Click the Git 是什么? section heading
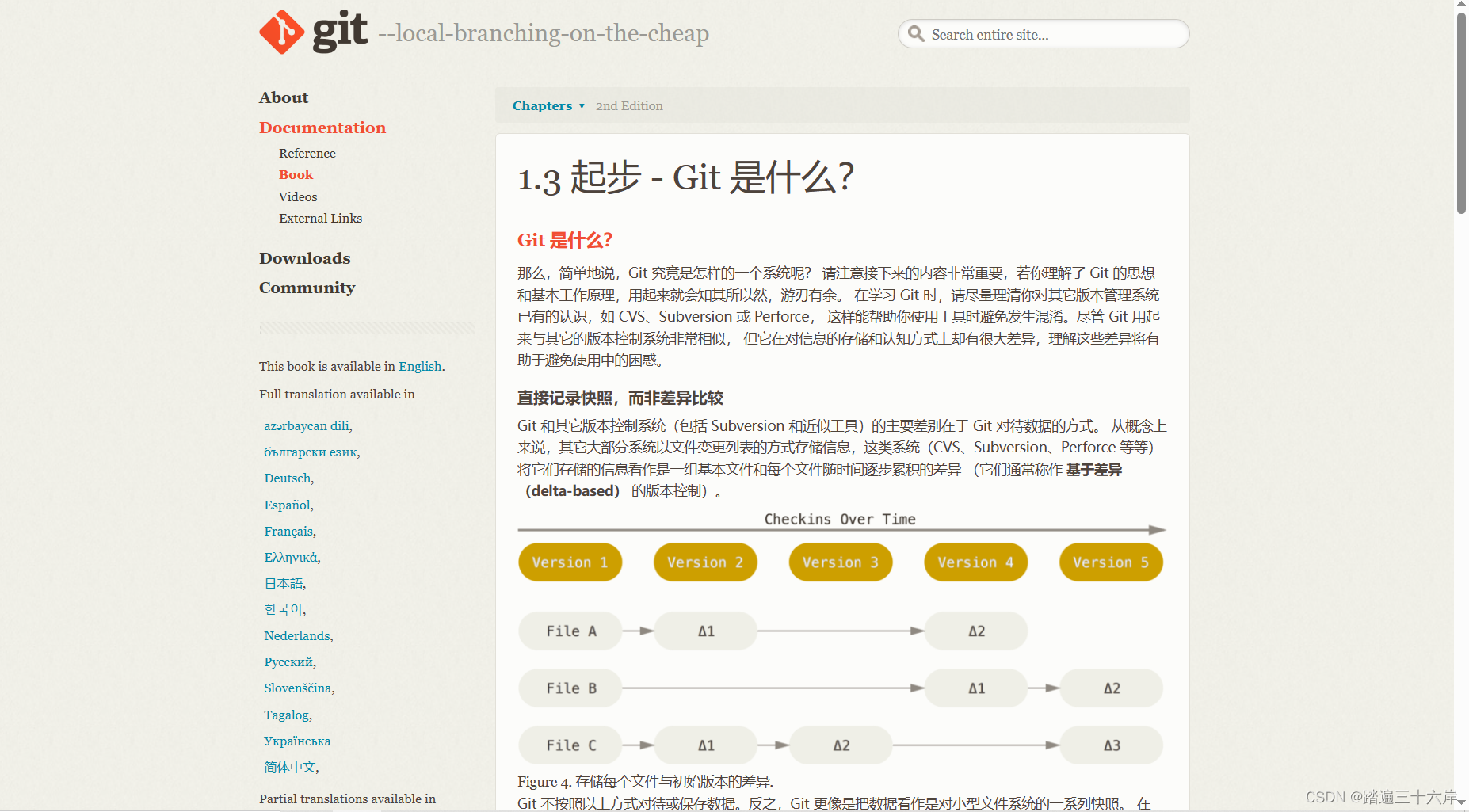Viewport: 1469px width, 812px height. (565, 240)
